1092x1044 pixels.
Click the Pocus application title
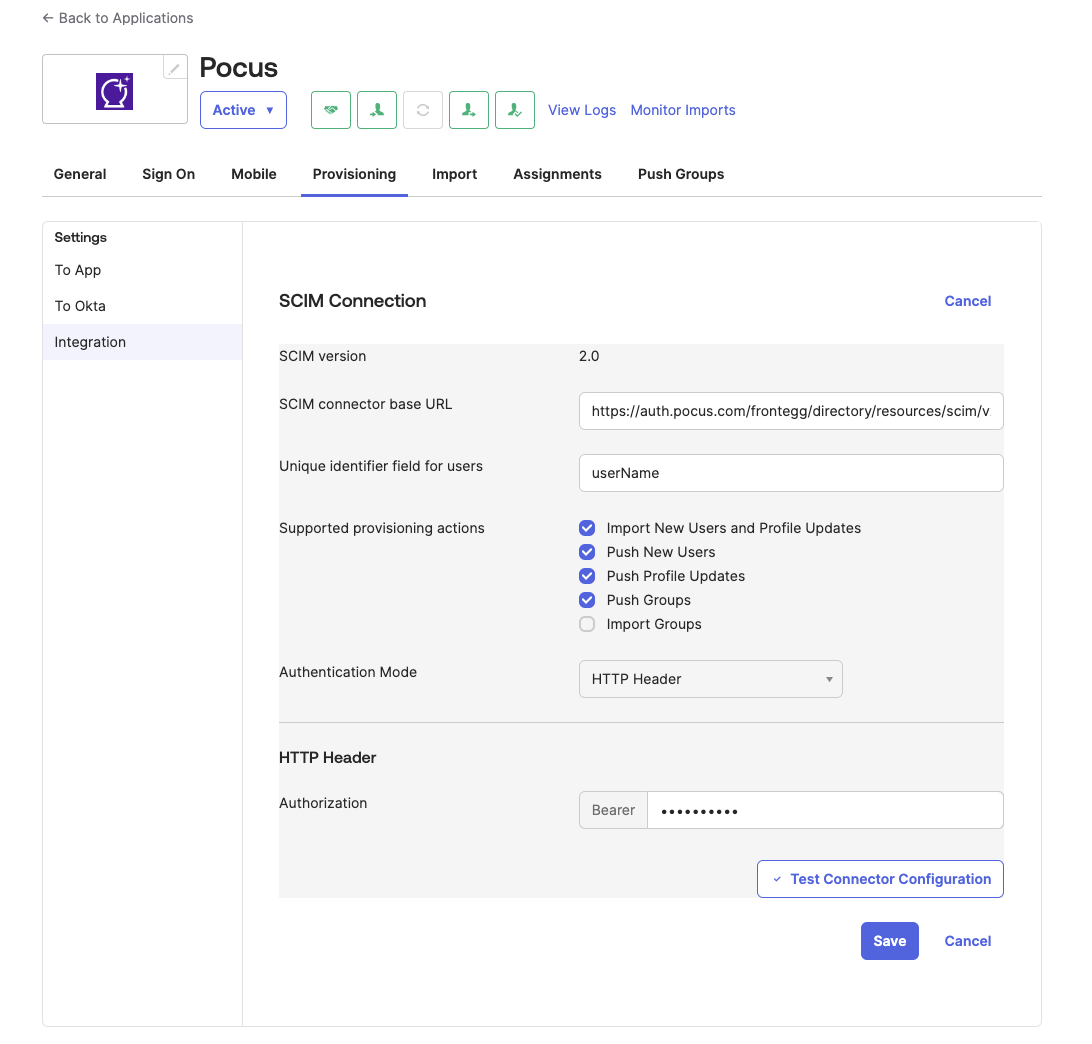(x=238, y=68)
